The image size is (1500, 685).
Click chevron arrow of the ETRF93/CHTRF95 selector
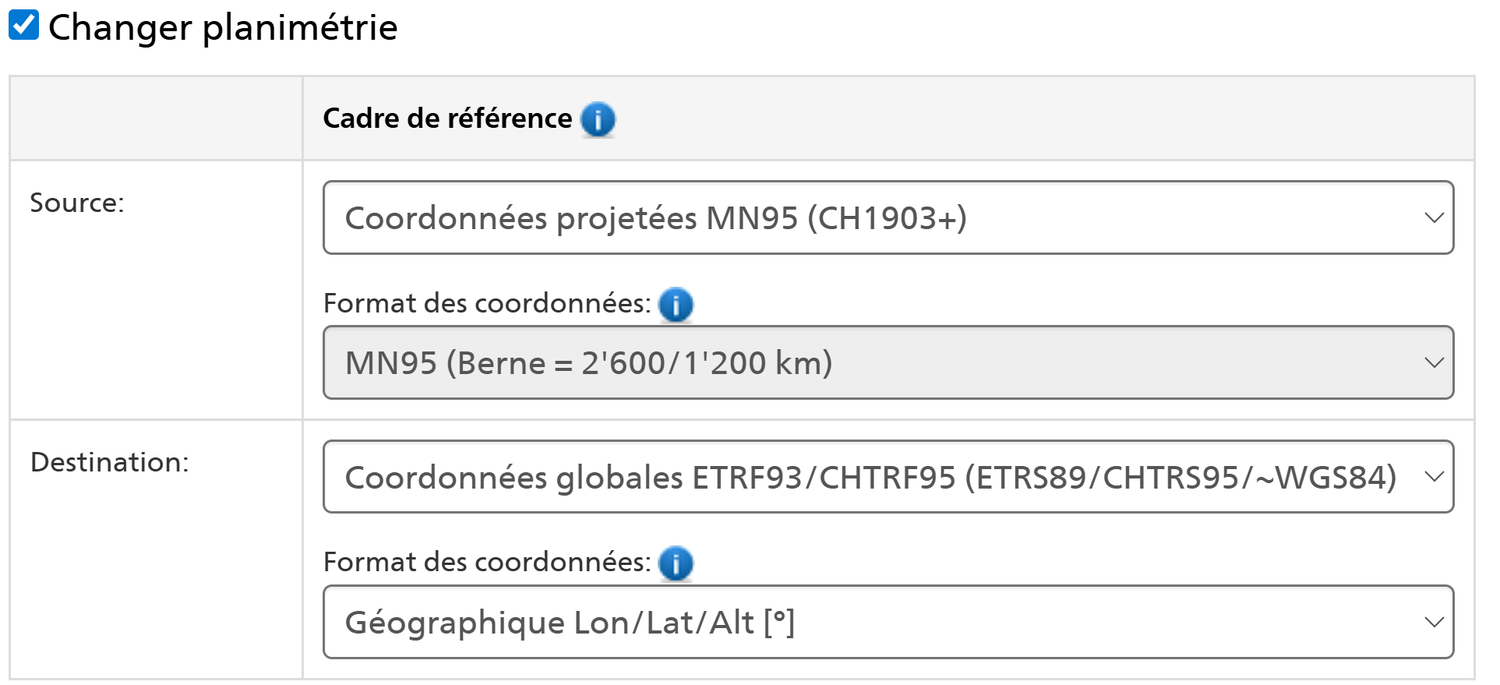1434,477
